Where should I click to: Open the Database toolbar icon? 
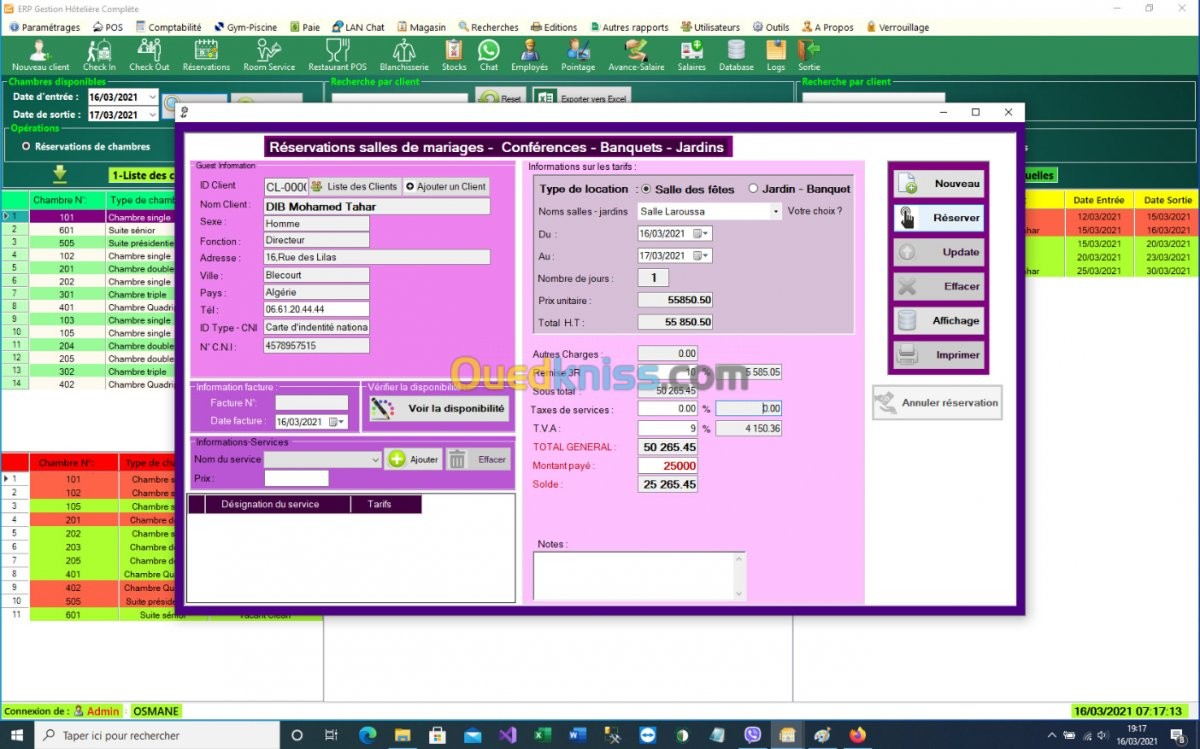736,55
